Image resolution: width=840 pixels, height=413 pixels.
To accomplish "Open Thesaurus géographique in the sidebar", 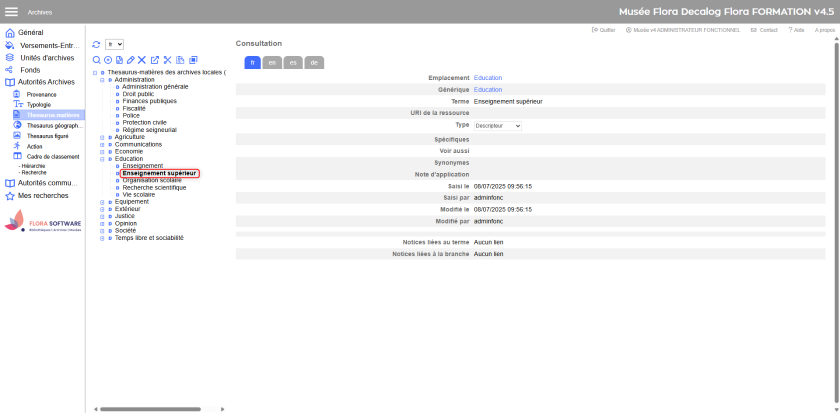I will click(x=53, y=125).
